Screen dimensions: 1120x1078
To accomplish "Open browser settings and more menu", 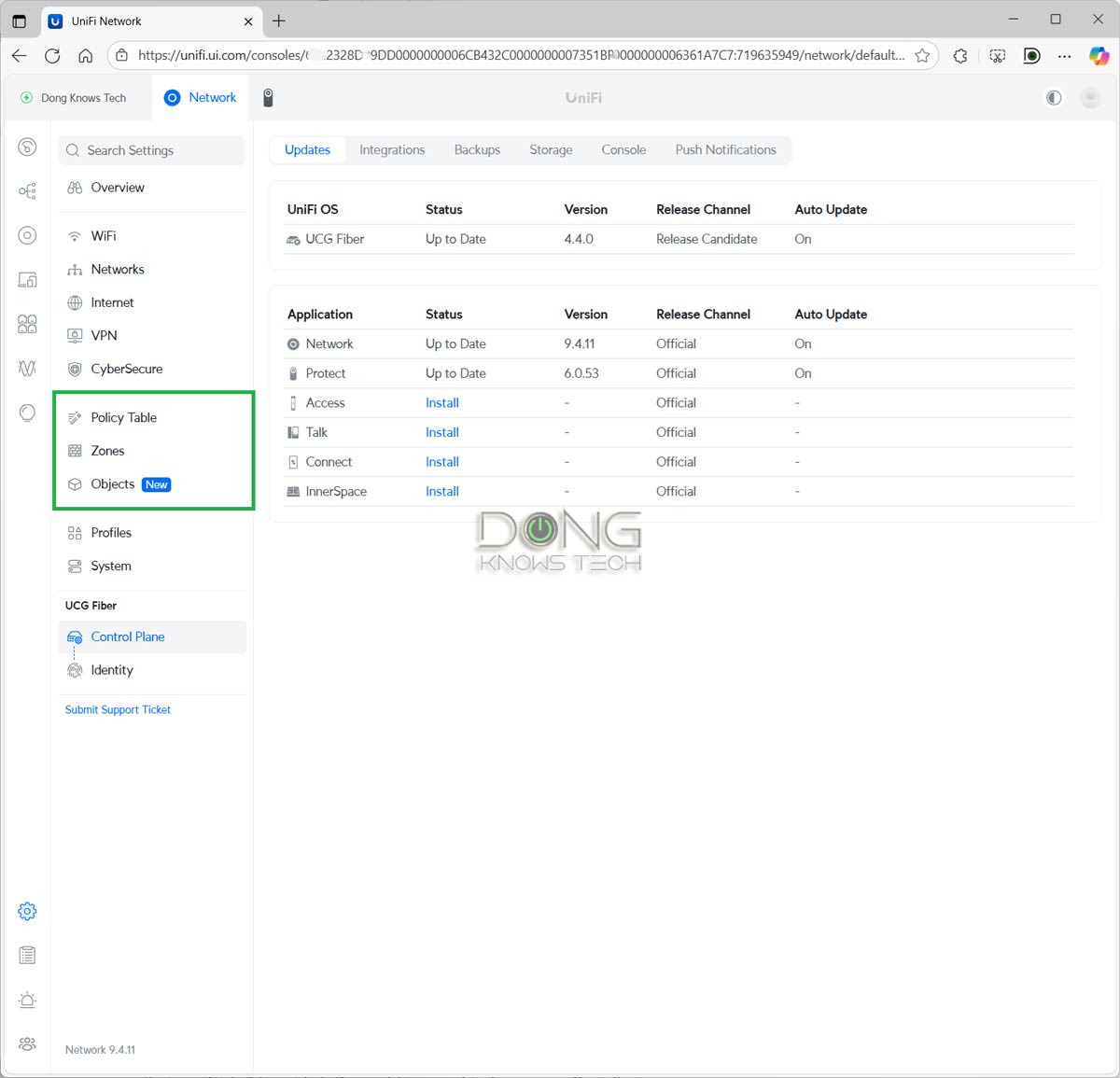I will click(1065, 56).
